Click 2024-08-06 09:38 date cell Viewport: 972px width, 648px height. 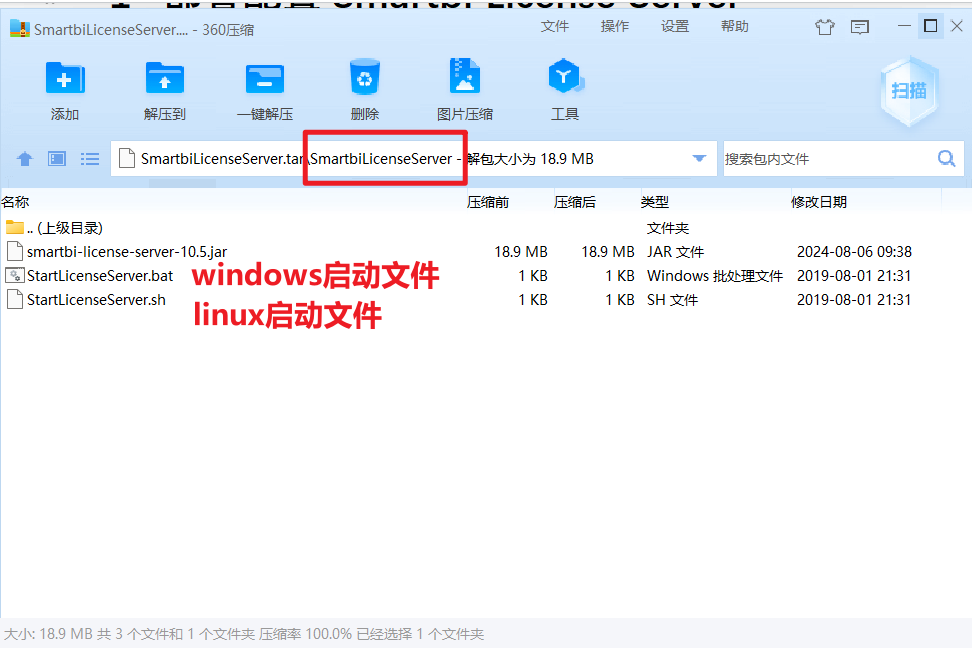(x=854, y=252)
